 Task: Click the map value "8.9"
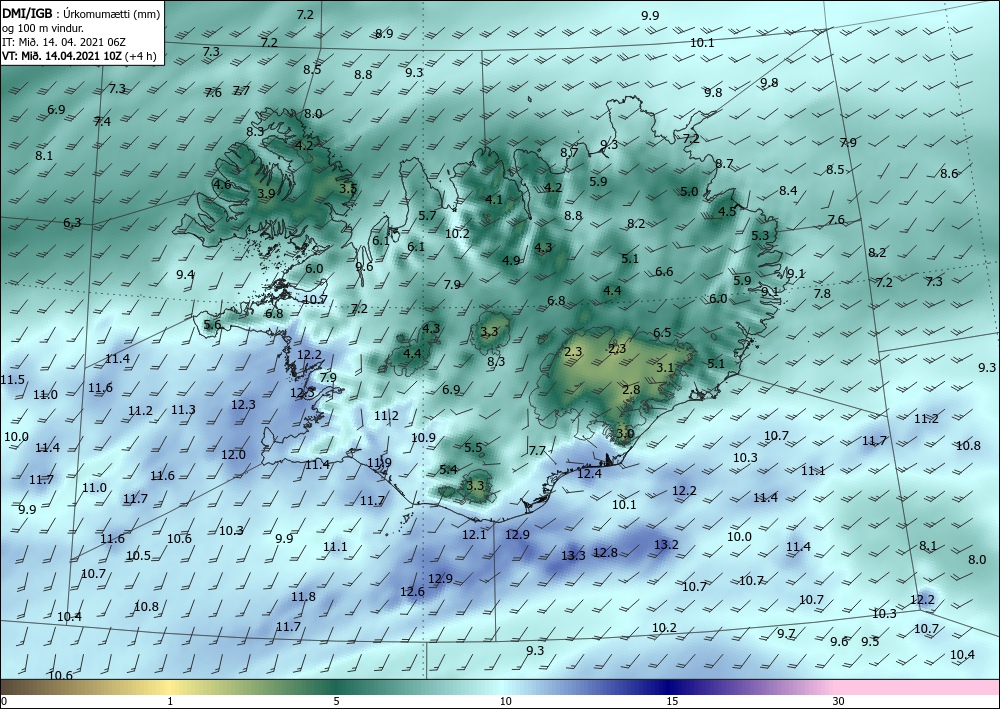tap(384, 34)
